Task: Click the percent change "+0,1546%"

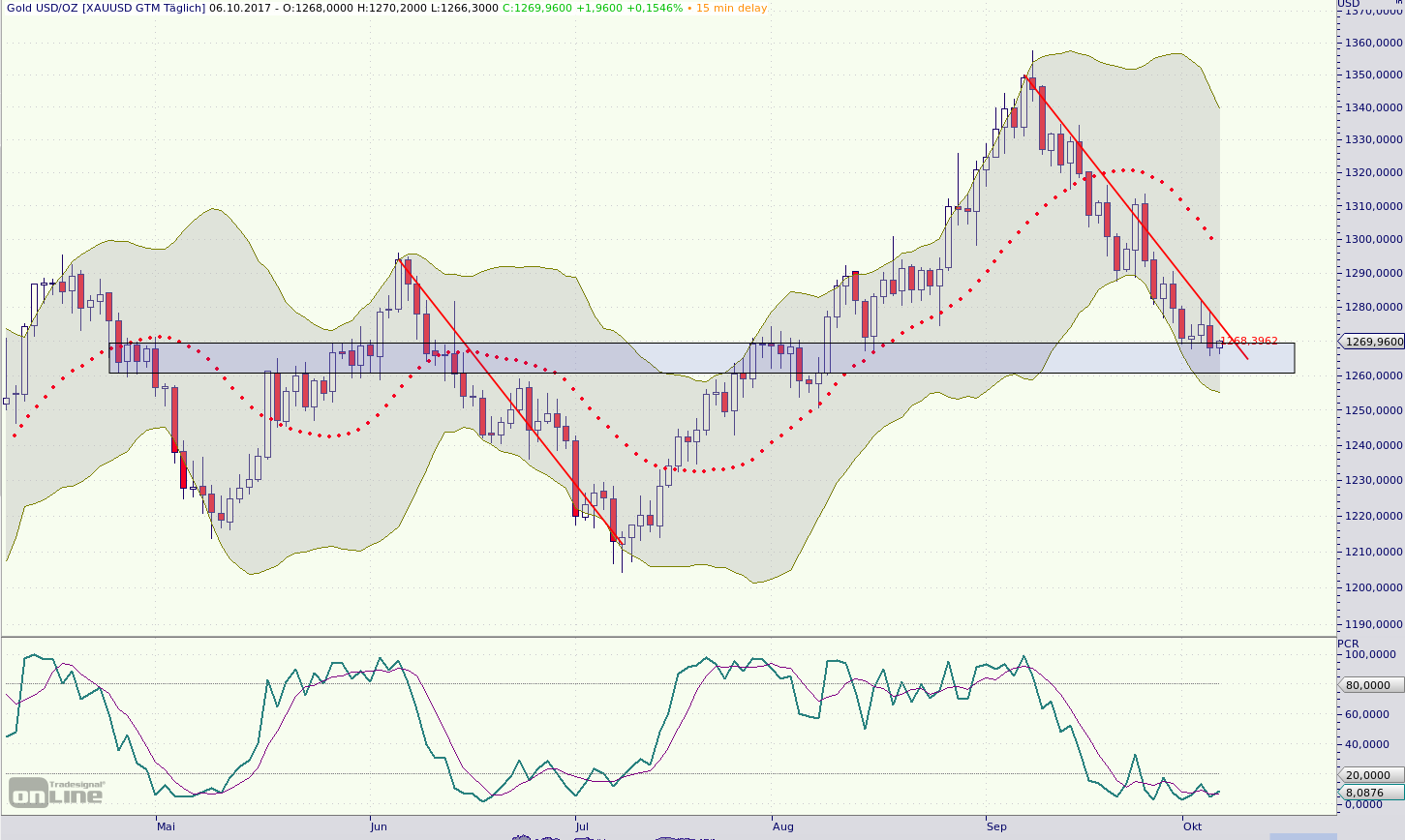Action: (654, 8)
